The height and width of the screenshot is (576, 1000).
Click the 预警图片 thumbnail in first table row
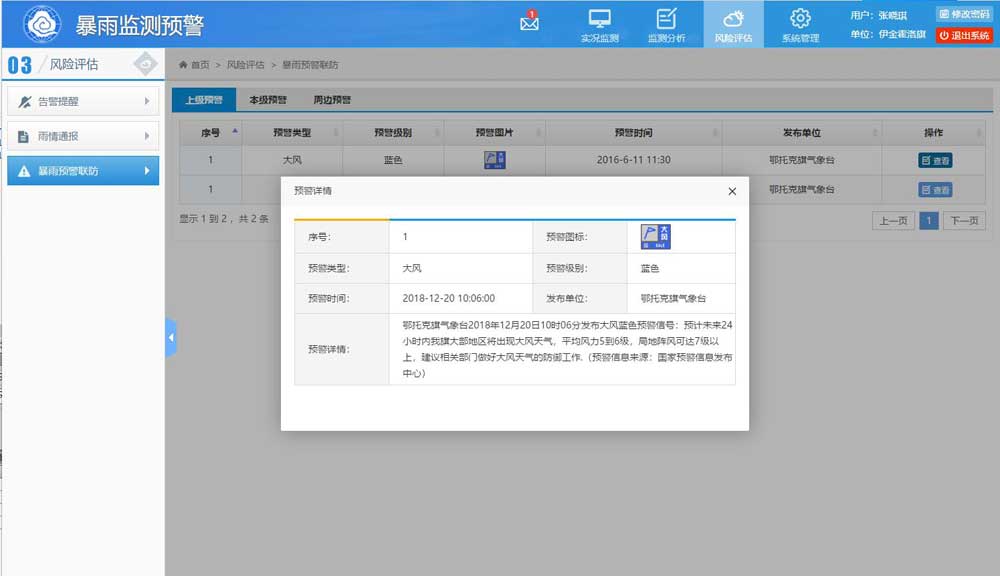pyautogui.click(x=495, y=160)
